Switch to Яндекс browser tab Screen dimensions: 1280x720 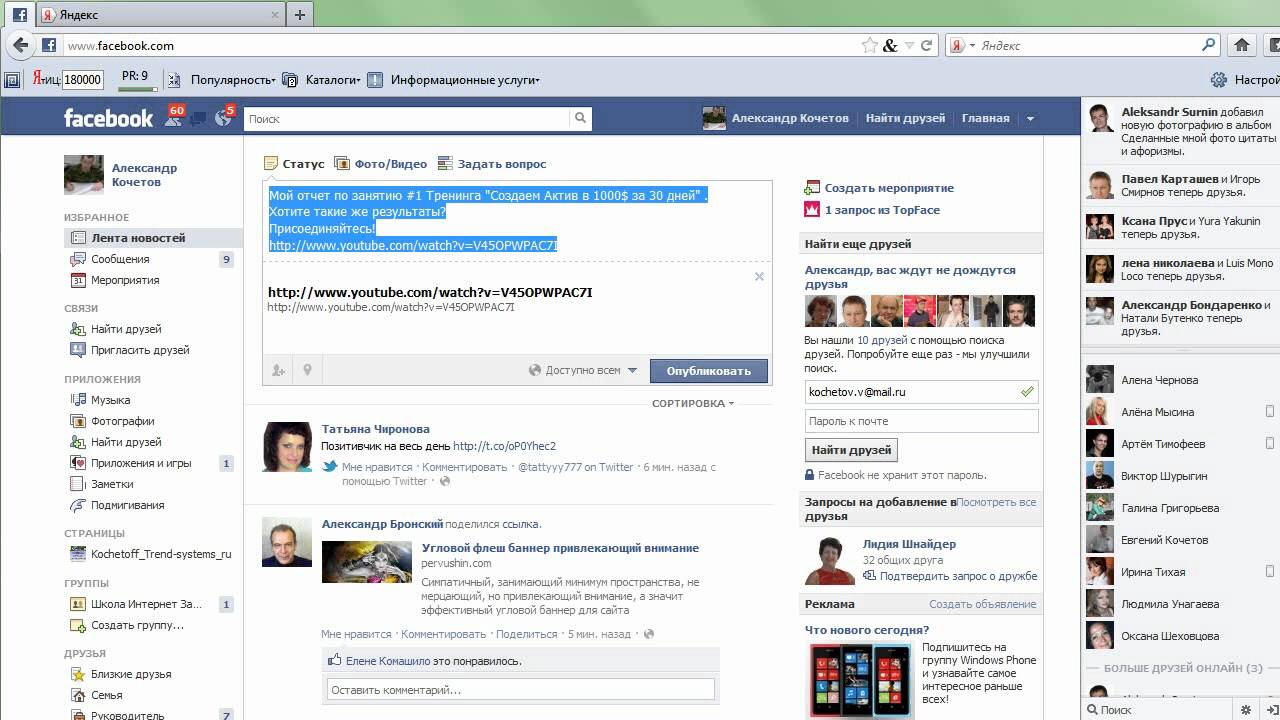click(x=160, y=15)
